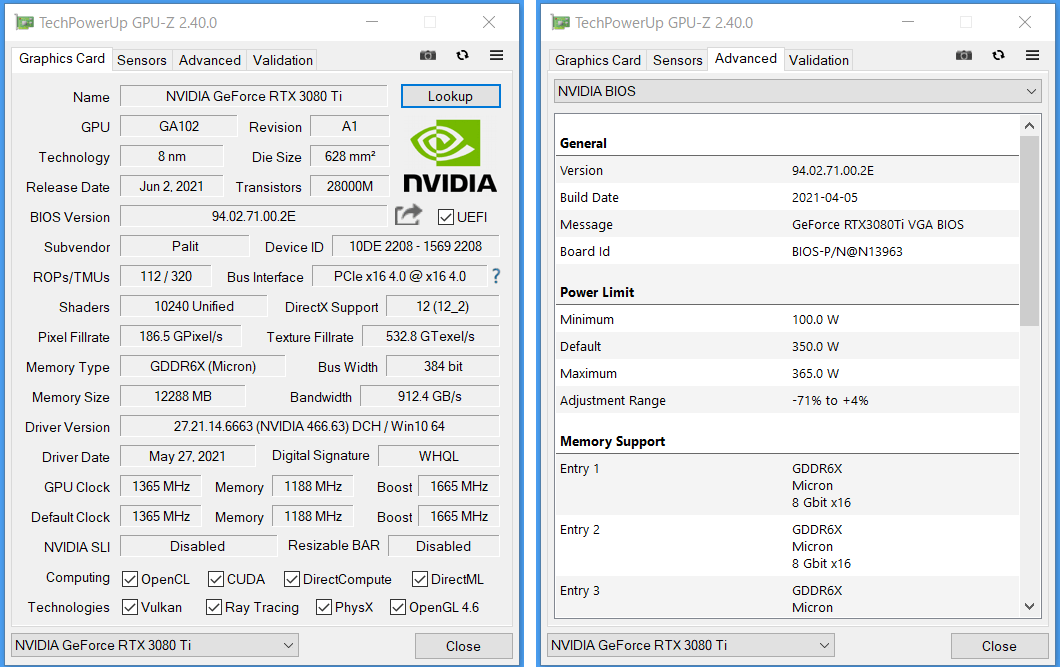Click refresh icon in left GPU-Z window

click(x=462, y=55)
